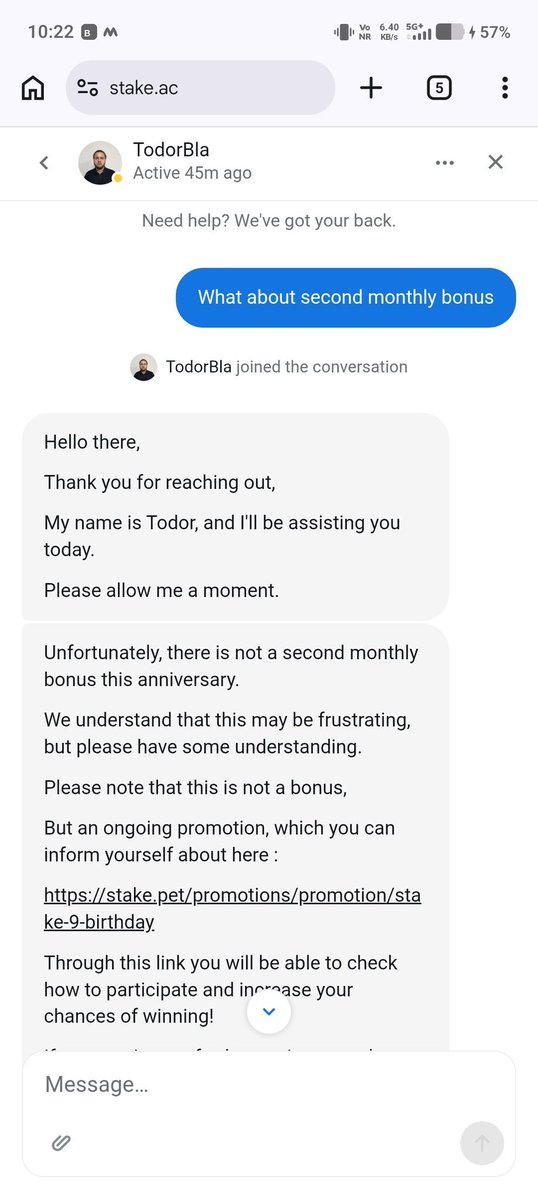Tap small TodorBla avatar in joined notice
Viewport: 538px width, 1199px height.
144,367
